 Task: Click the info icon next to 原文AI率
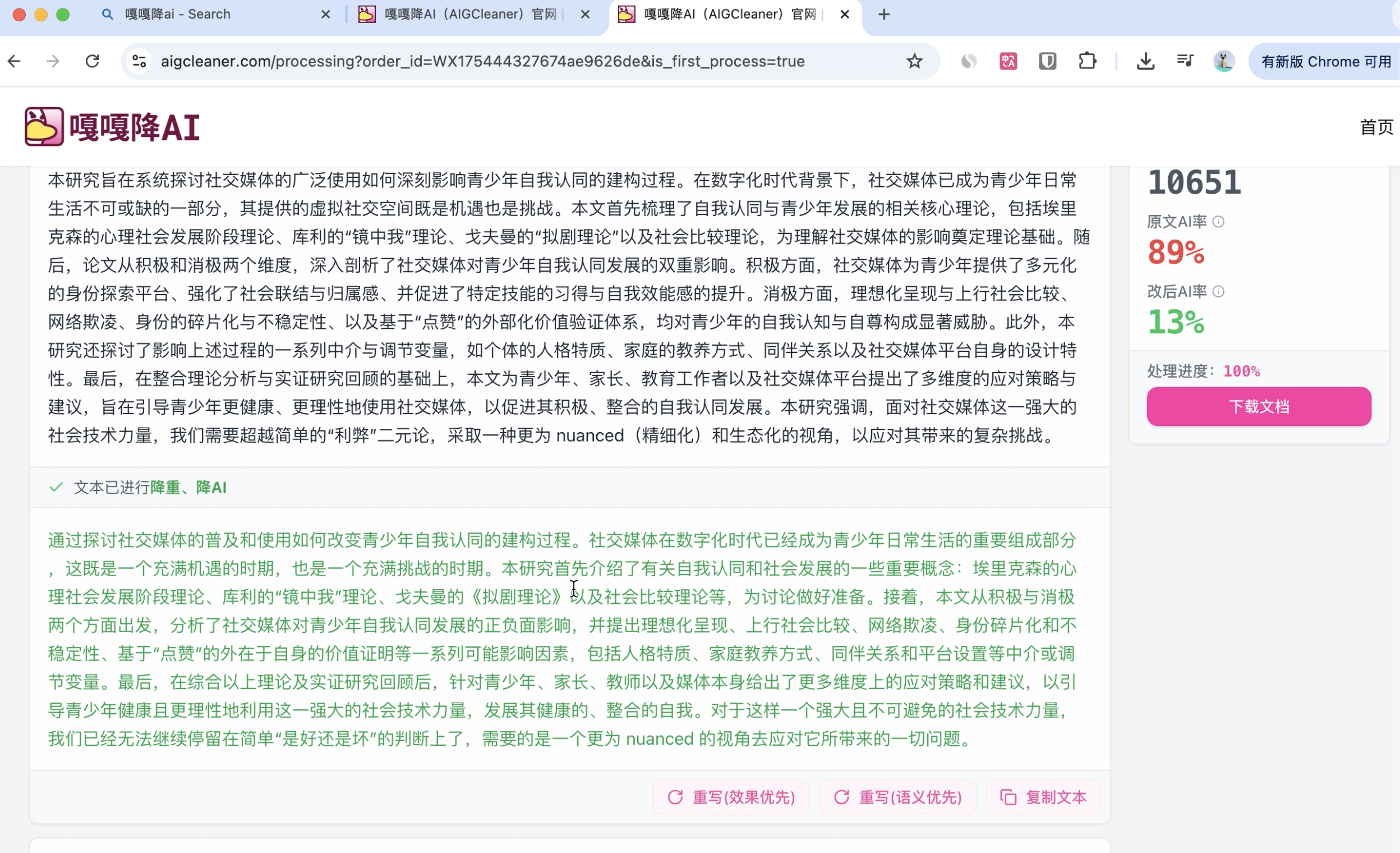(x=1218, y=222)
